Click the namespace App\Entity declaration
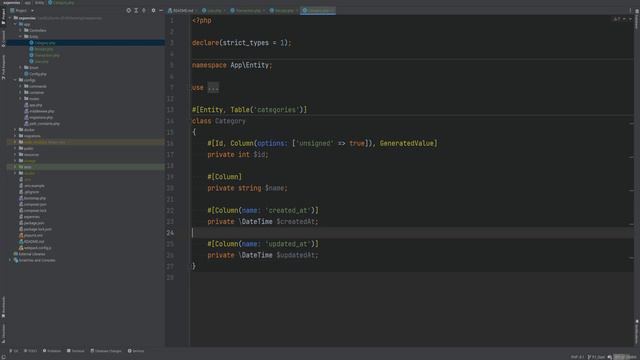 tap(232, 65)
